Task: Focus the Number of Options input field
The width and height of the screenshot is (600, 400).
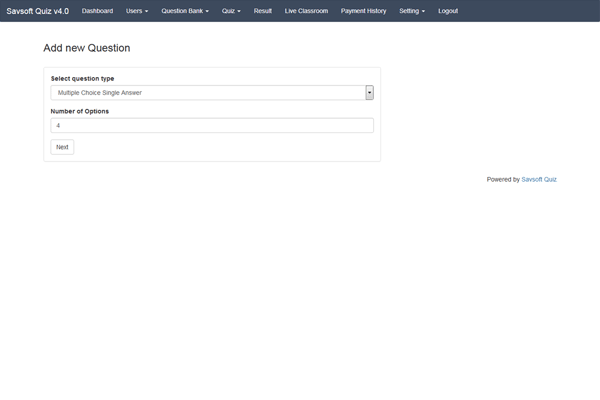Action: coord(212,126)
